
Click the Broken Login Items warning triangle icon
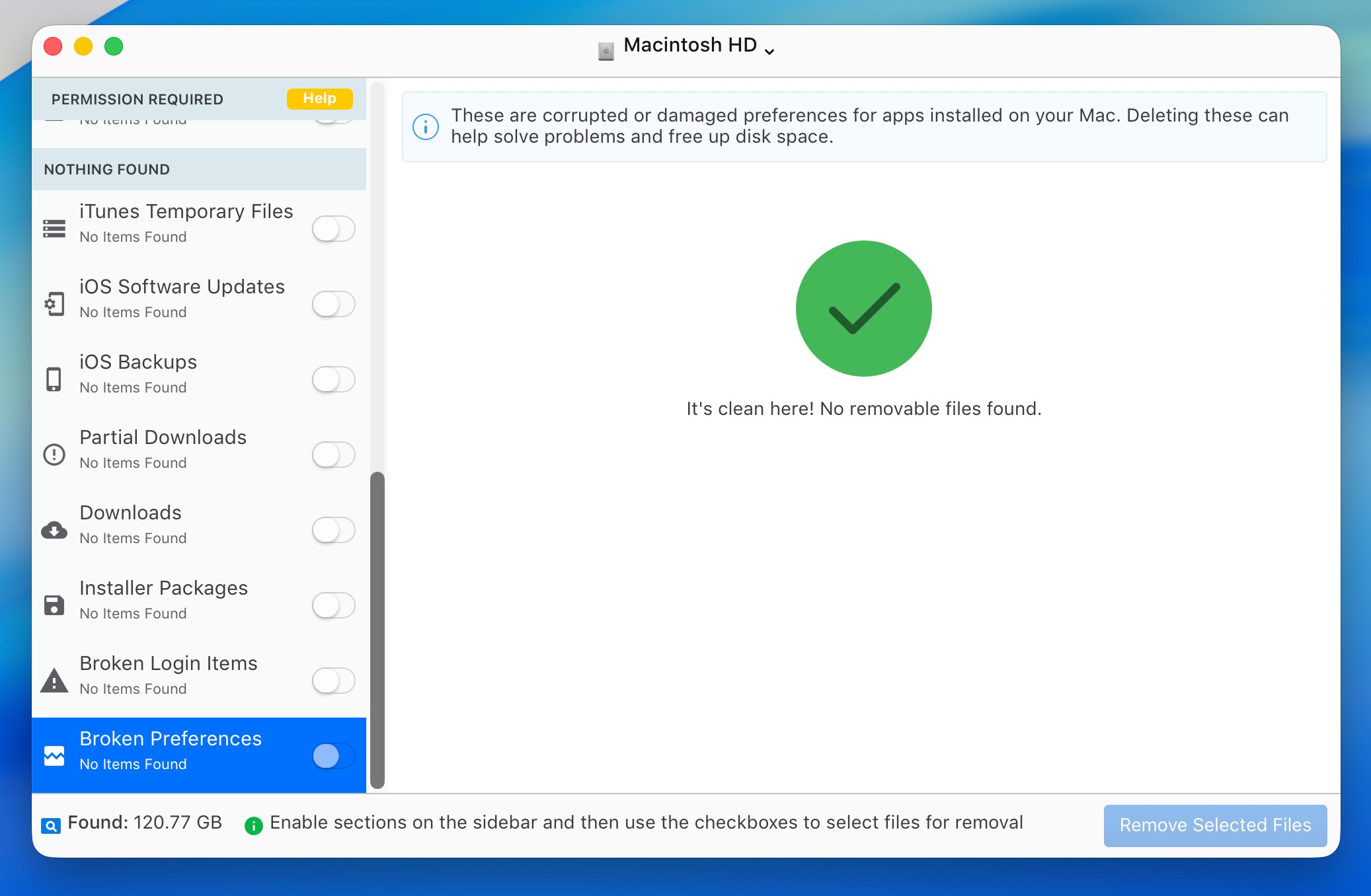tap(54, 681)
